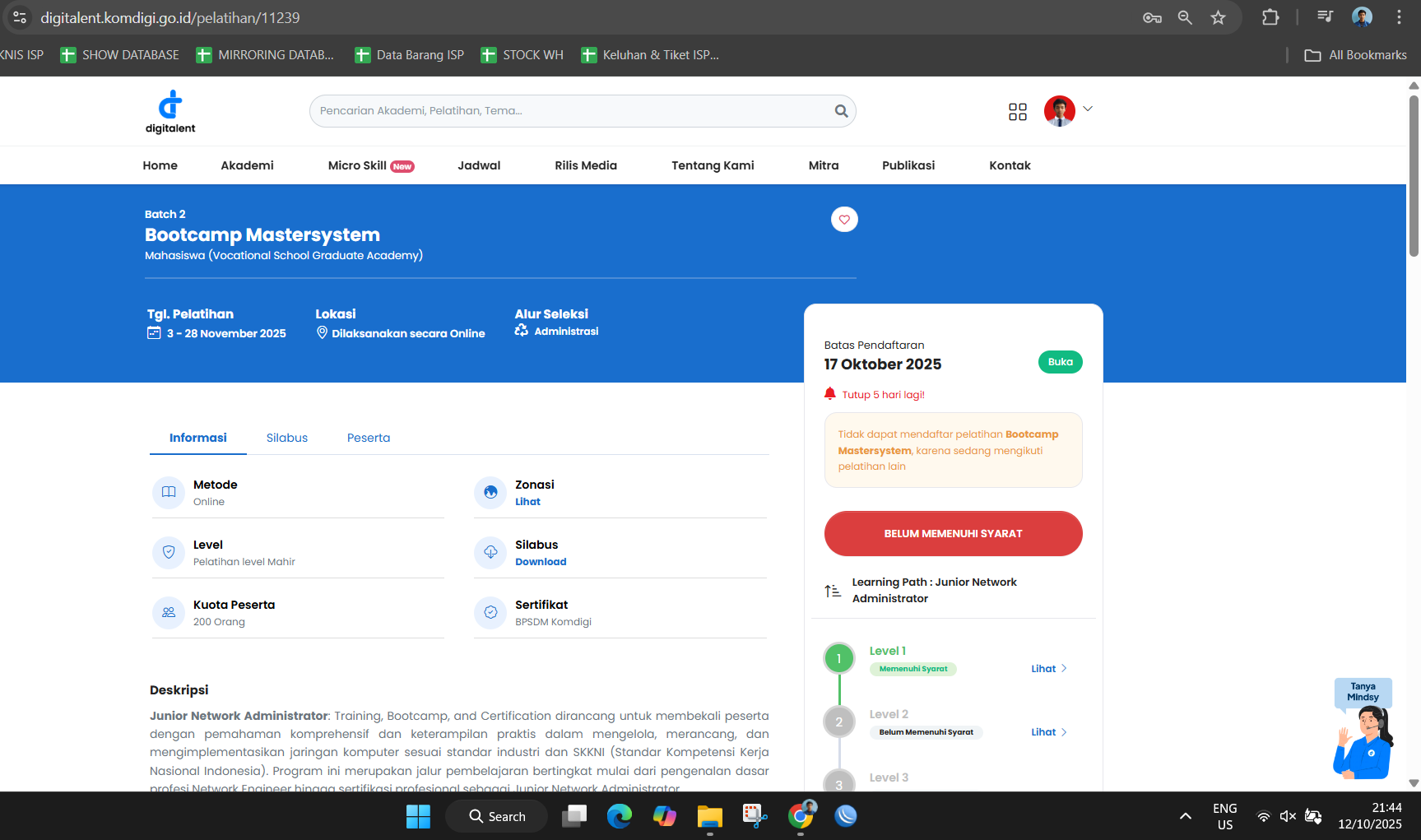Open the Akademi menu item

(x=247, y=165)
